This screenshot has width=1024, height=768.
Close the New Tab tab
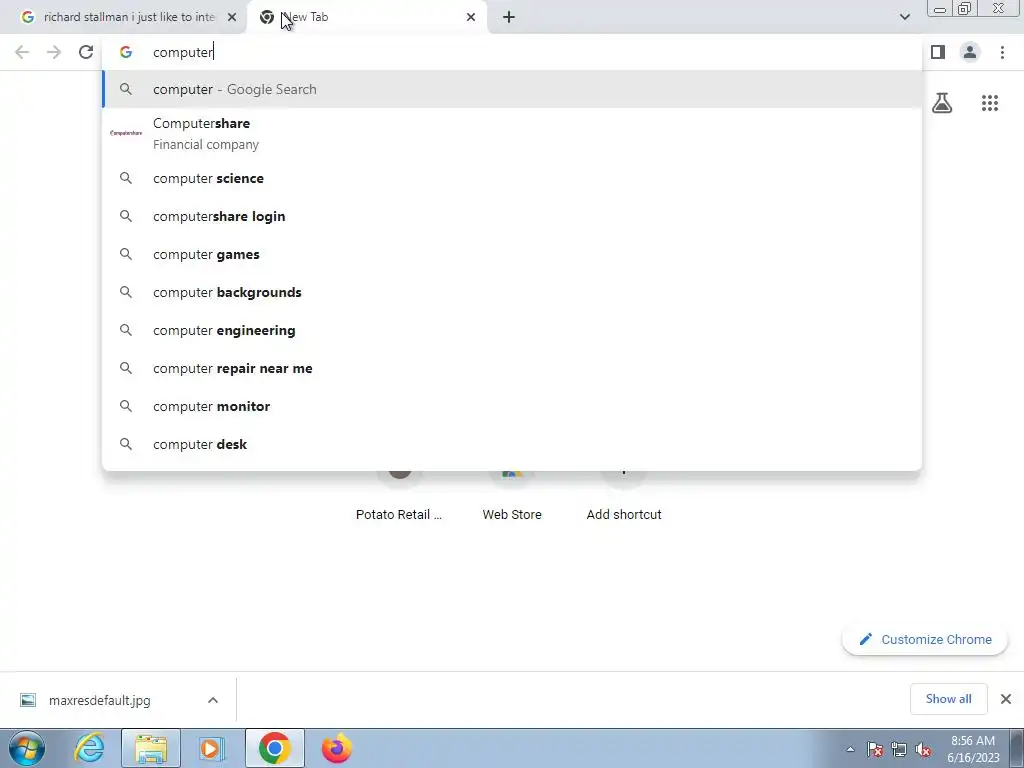pos(471,18)
